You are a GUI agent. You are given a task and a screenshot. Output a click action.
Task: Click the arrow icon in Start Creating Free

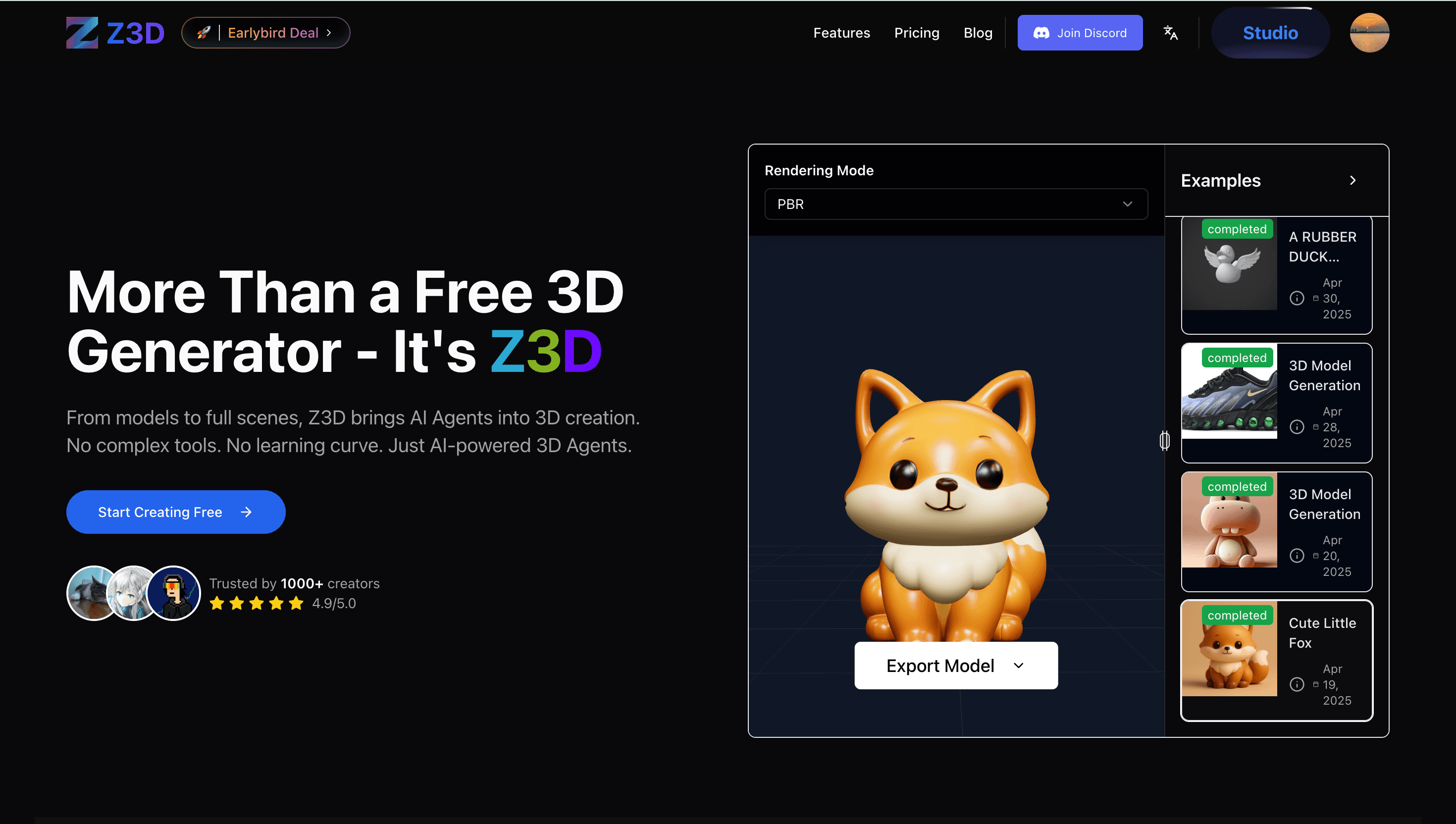(246, 512)
